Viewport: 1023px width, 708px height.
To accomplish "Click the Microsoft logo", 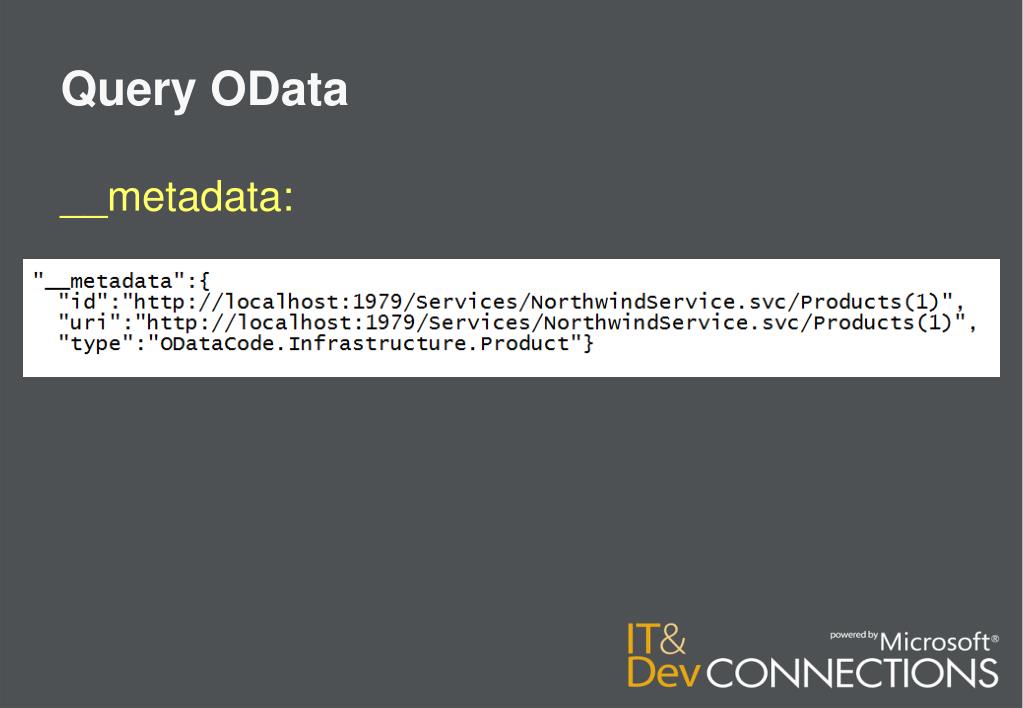I will pos(934,642).
